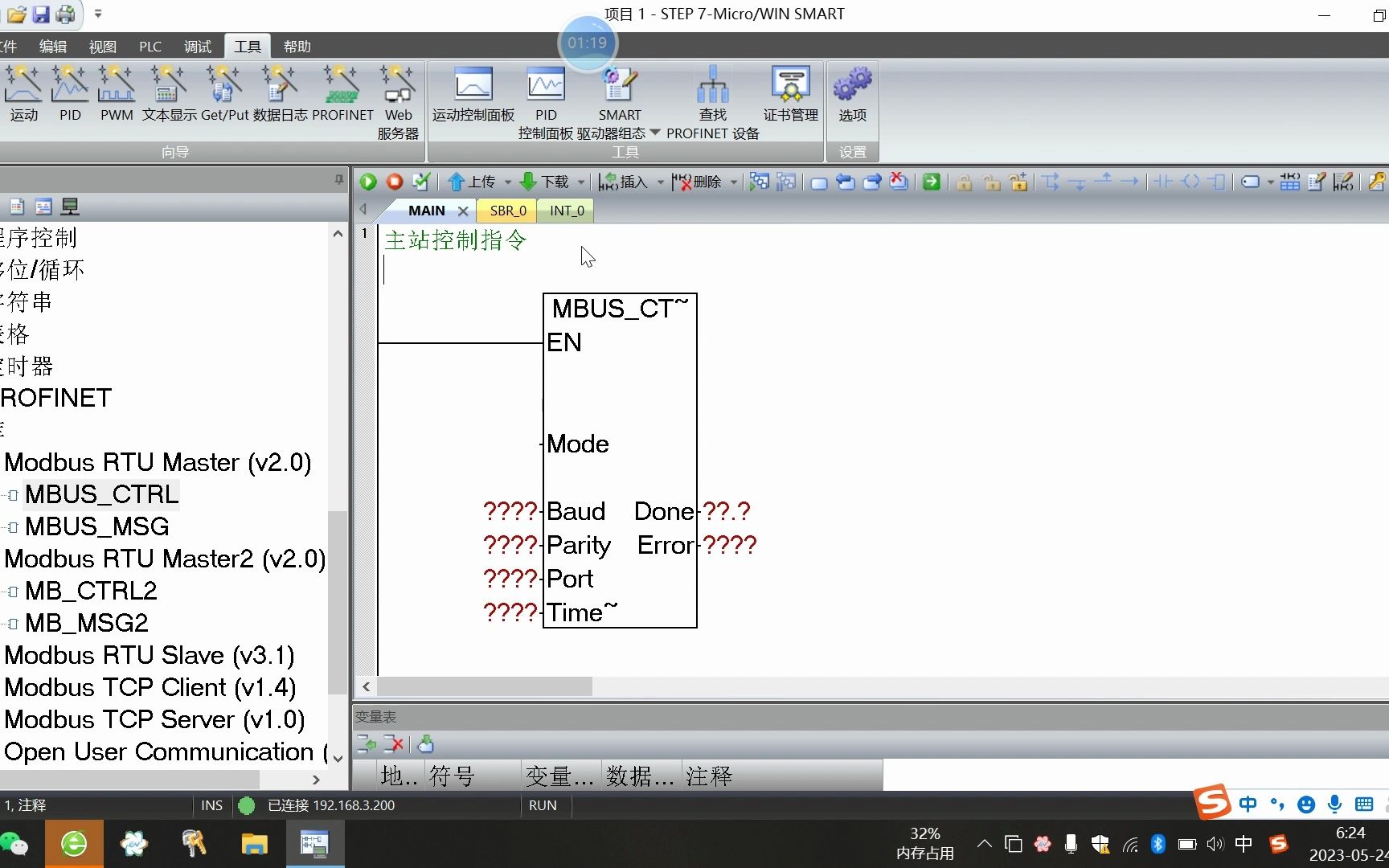Toggle program status monitoring icon

[759, 182]
